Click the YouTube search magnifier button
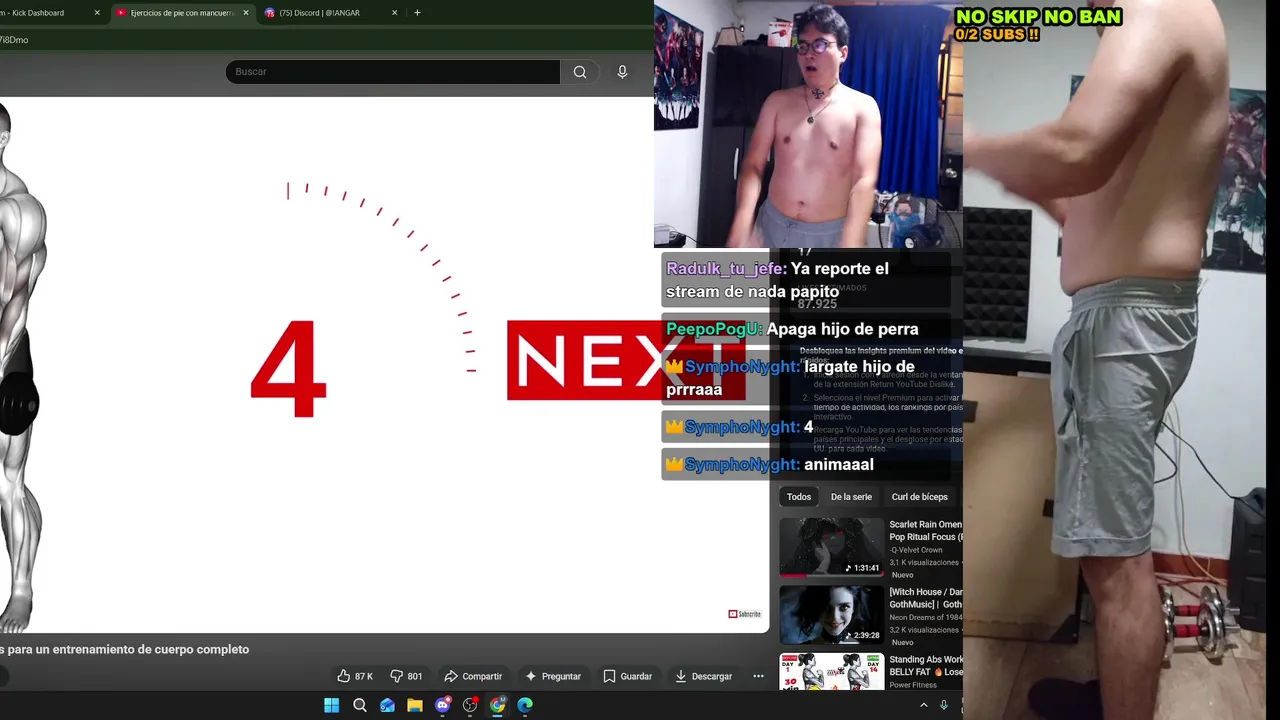 (580, 72)
